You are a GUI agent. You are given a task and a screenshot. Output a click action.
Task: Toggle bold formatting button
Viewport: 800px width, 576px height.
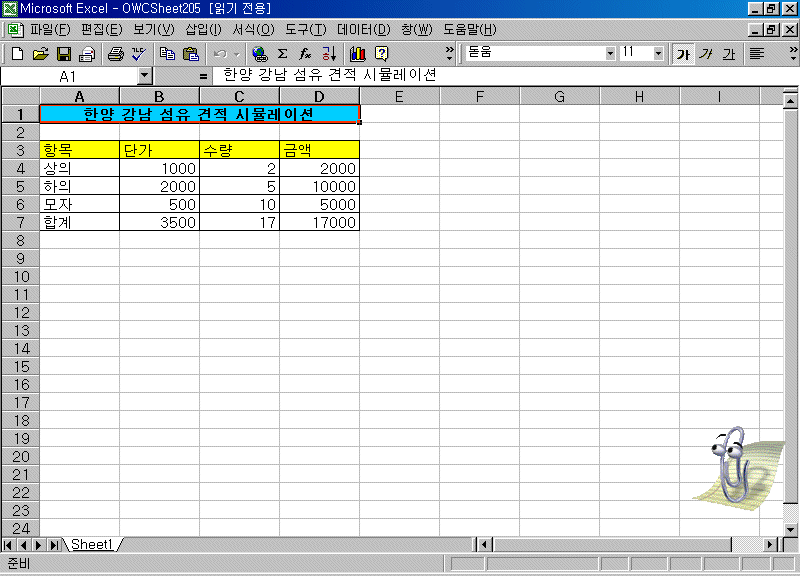pos(683,53)
